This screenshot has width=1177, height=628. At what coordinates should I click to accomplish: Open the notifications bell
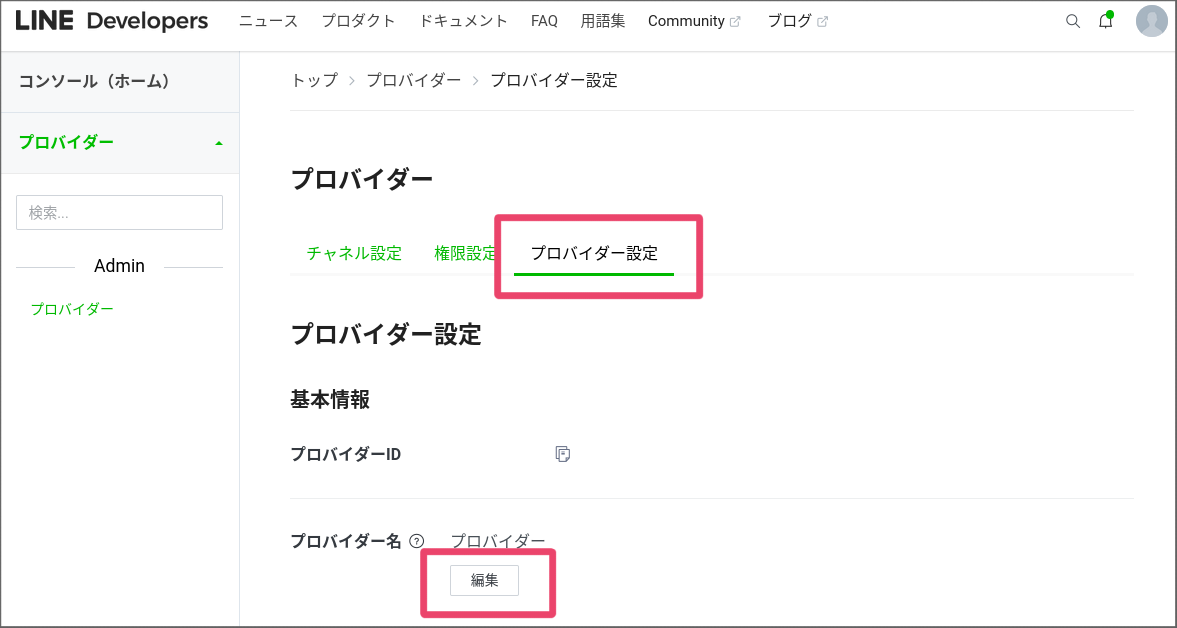[1106, 20]
